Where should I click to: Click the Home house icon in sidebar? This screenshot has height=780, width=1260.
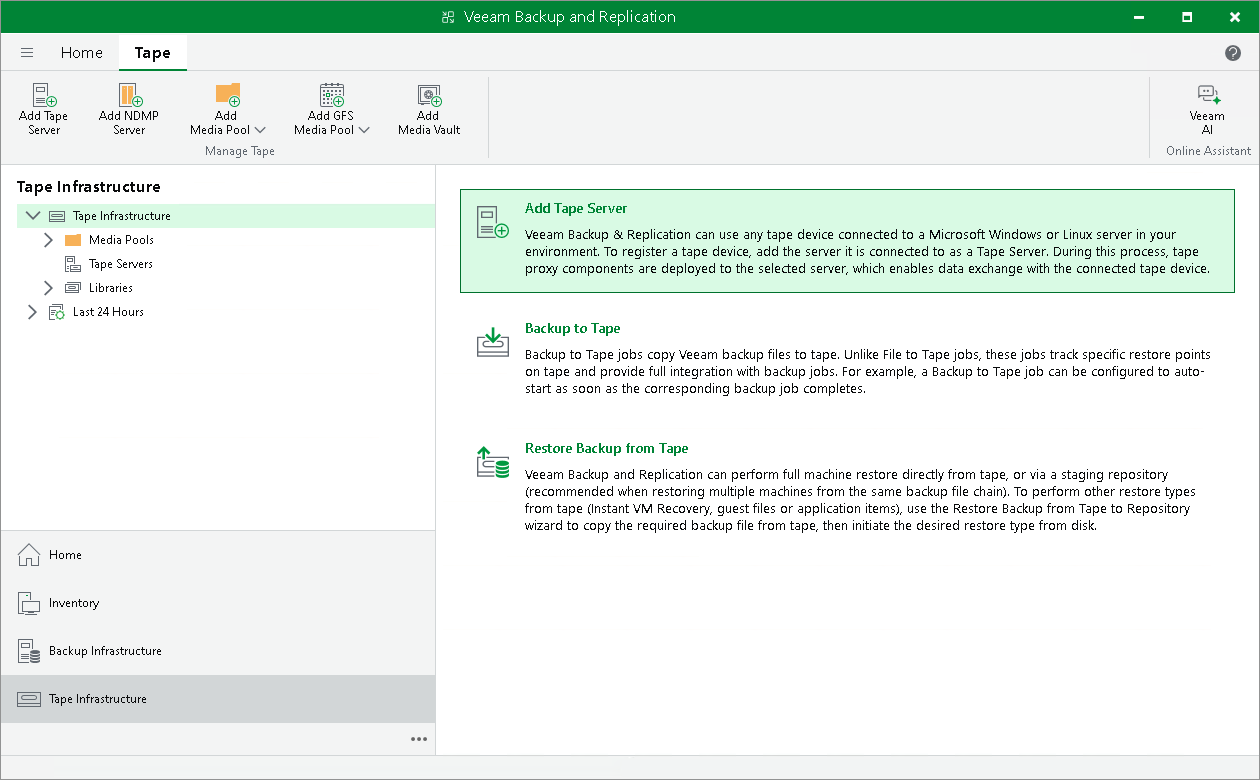point(29,555)
